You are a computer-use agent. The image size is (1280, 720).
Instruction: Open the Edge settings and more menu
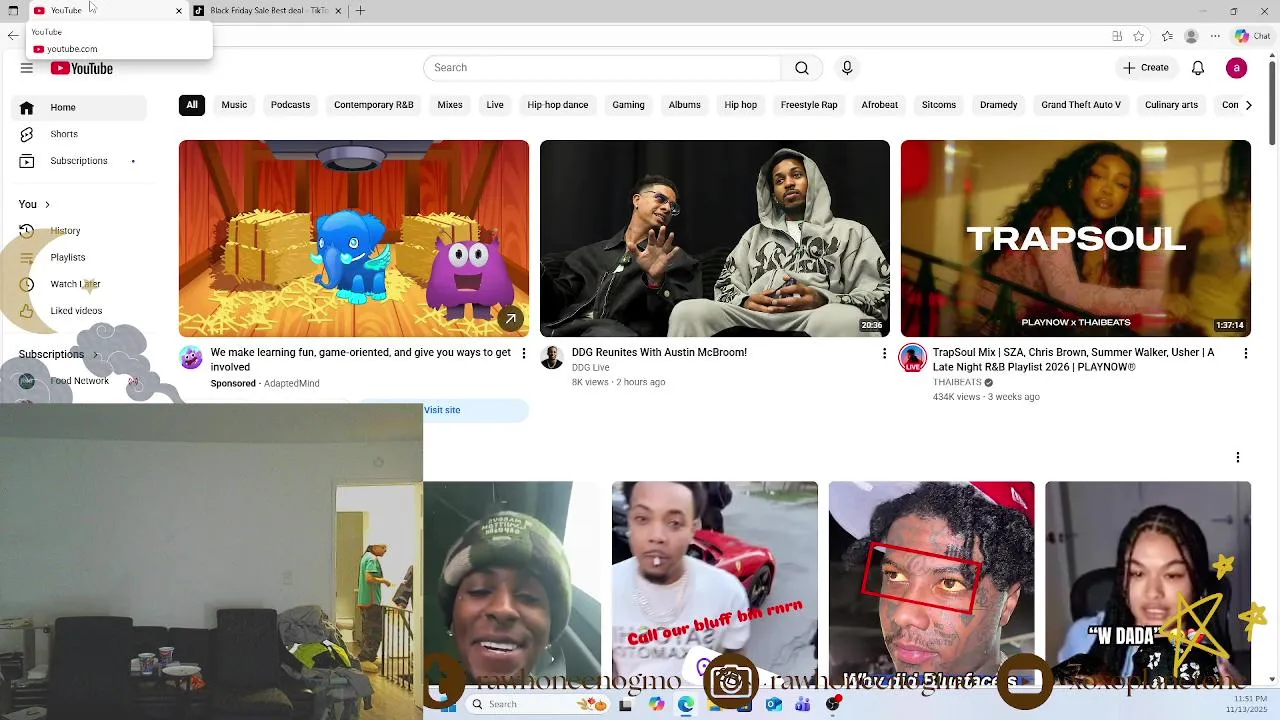[1215, 36]
